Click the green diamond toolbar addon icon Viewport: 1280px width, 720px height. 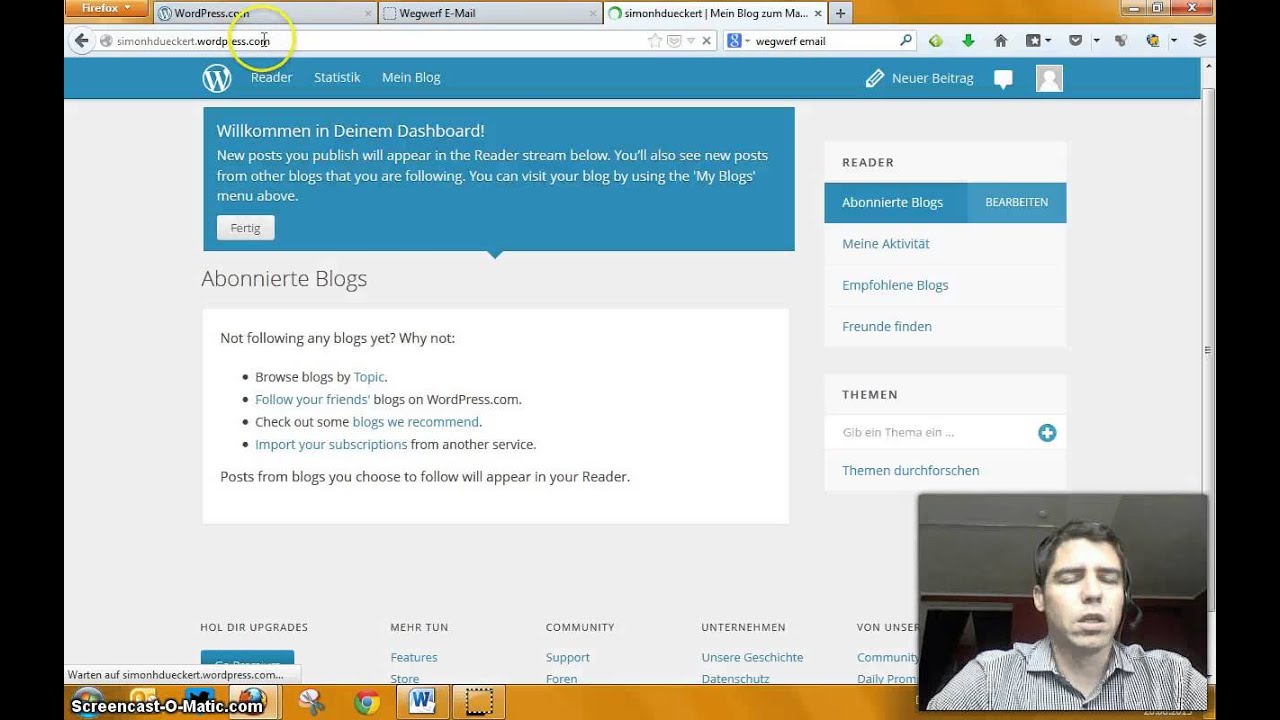(x=936, y=41)
